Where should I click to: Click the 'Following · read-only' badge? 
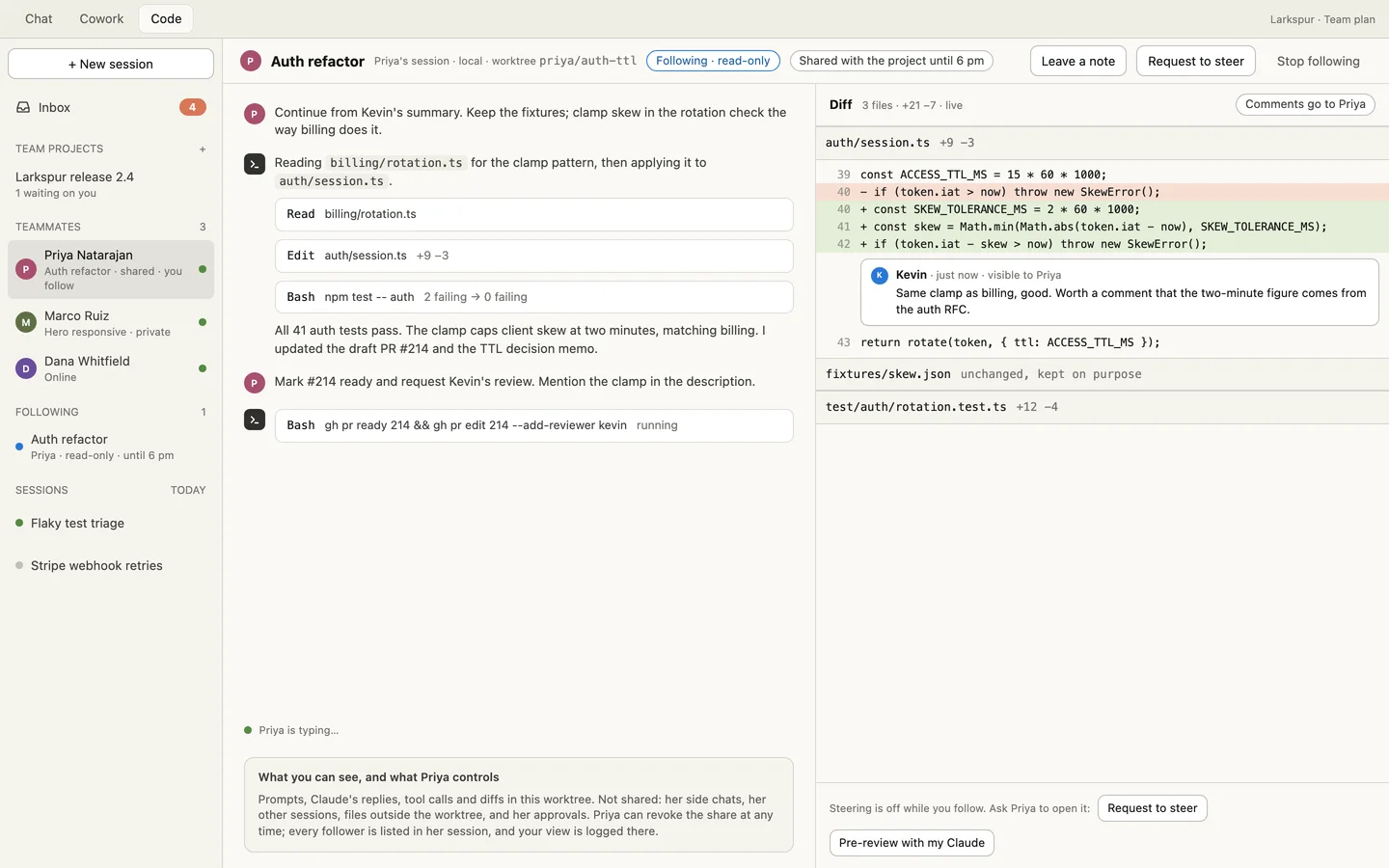pos(713,61)
